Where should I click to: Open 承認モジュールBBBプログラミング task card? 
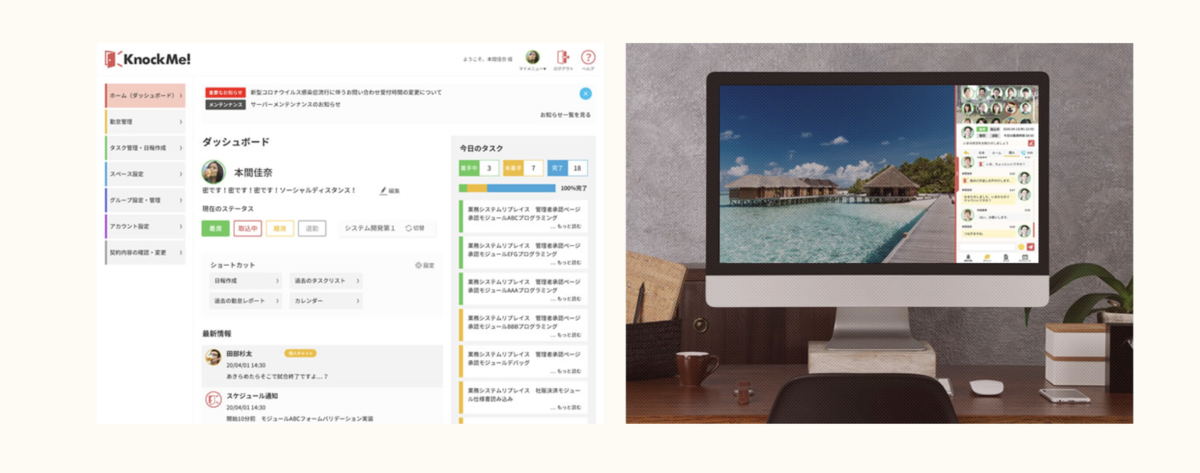523,325
